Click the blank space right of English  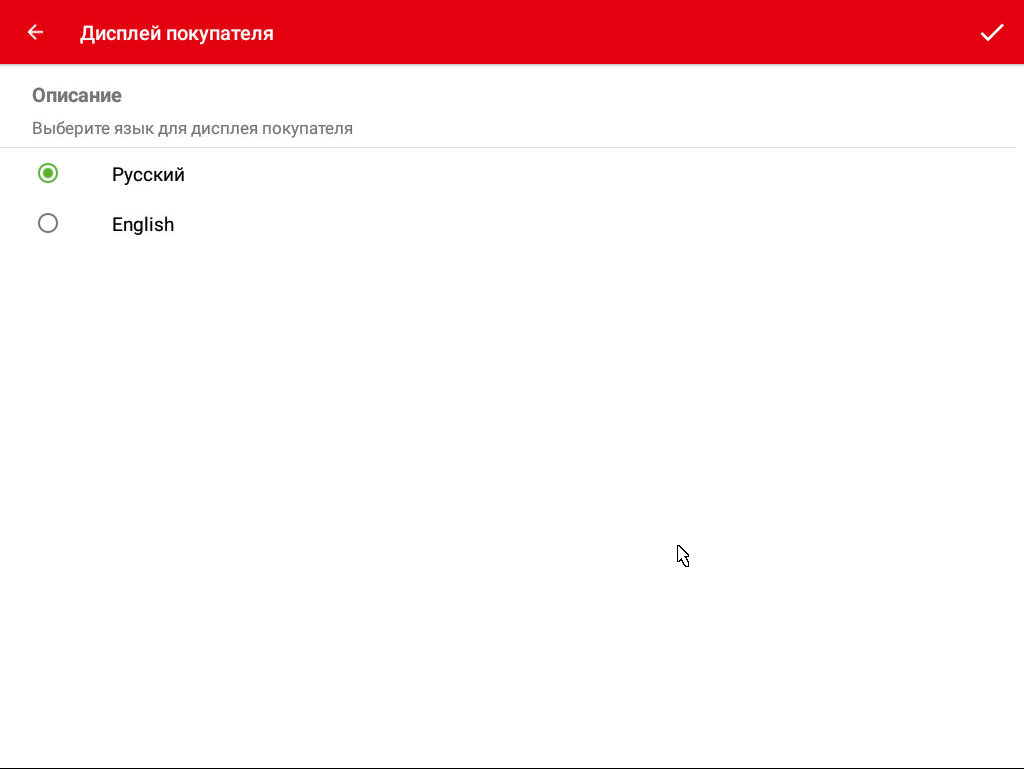(600, 225)
